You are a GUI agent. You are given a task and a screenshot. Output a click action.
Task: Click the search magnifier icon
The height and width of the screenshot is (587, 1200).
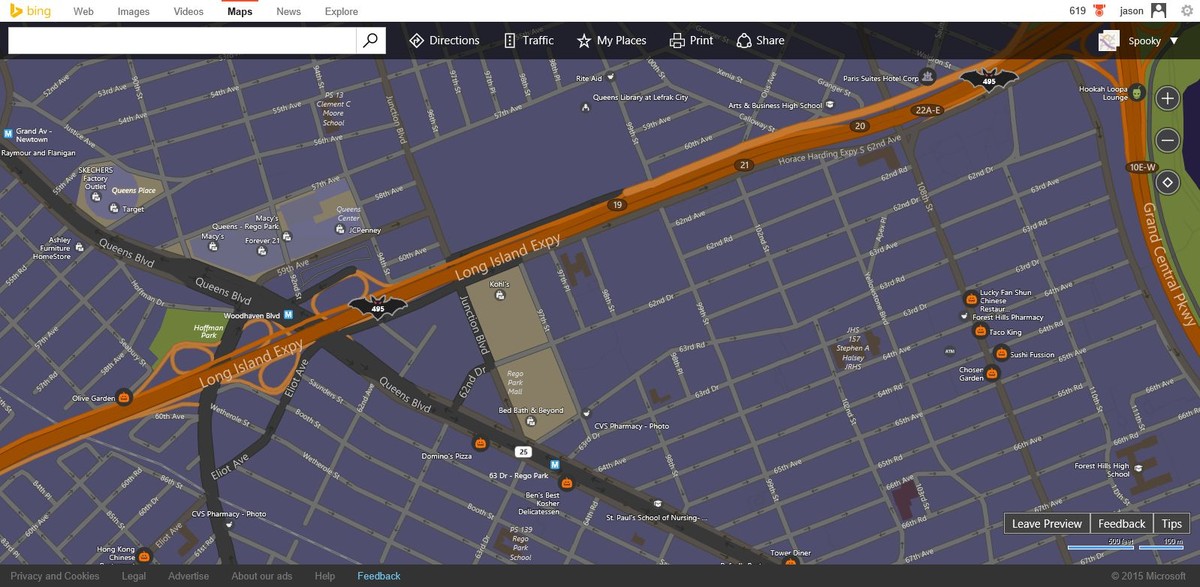point(370,40)
